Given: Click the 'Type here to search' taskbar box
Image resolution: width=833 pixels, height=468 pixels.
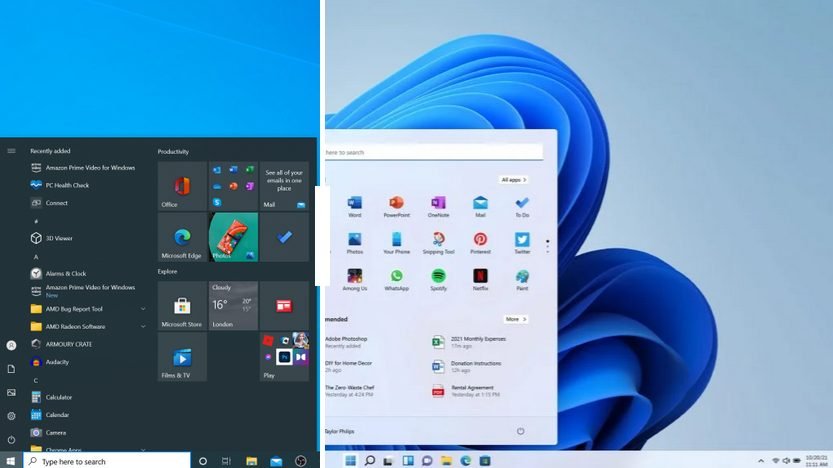Looking at the screenshot, I should [107, 461].
